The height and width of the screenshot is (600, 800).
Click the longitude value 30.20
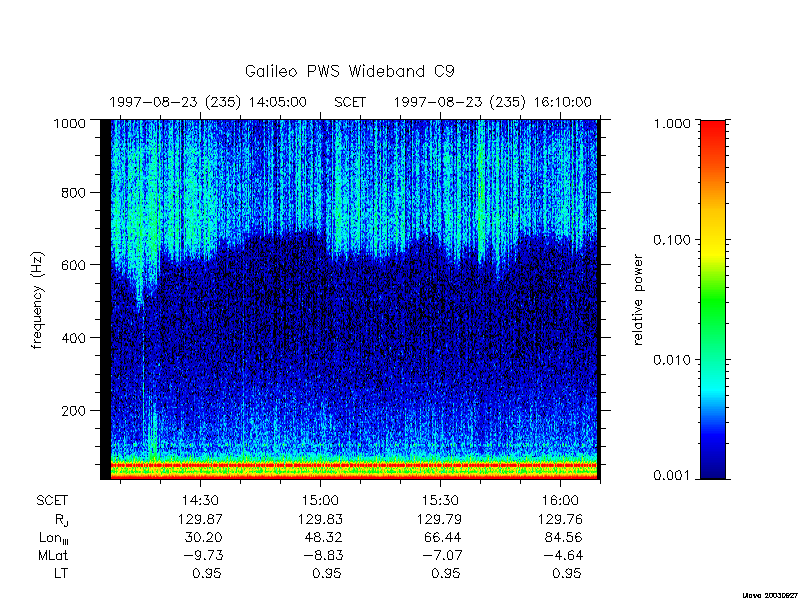pos(204,537)
